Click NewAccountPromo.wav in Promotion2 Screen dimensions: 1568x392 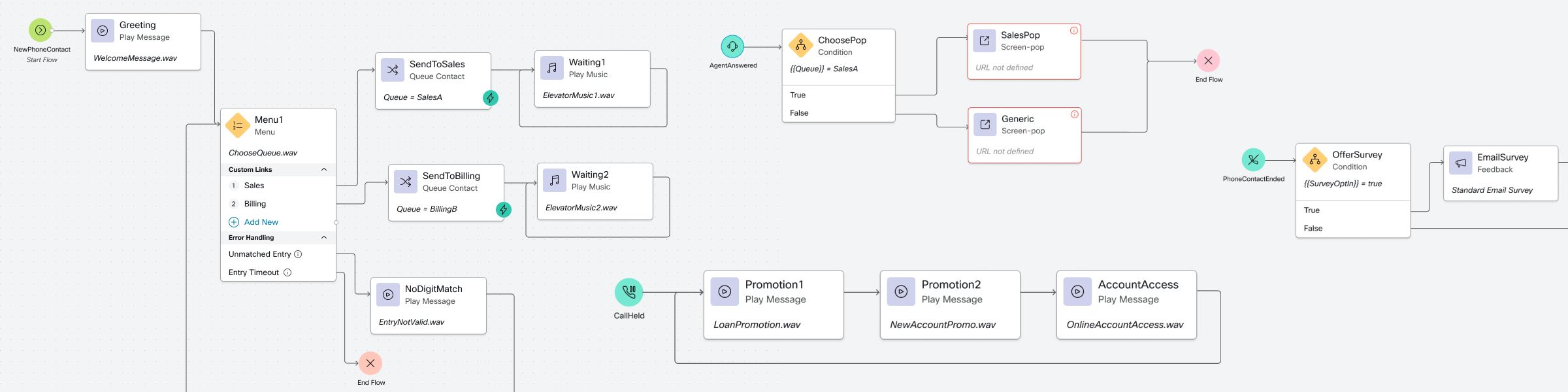pos(943,325)
